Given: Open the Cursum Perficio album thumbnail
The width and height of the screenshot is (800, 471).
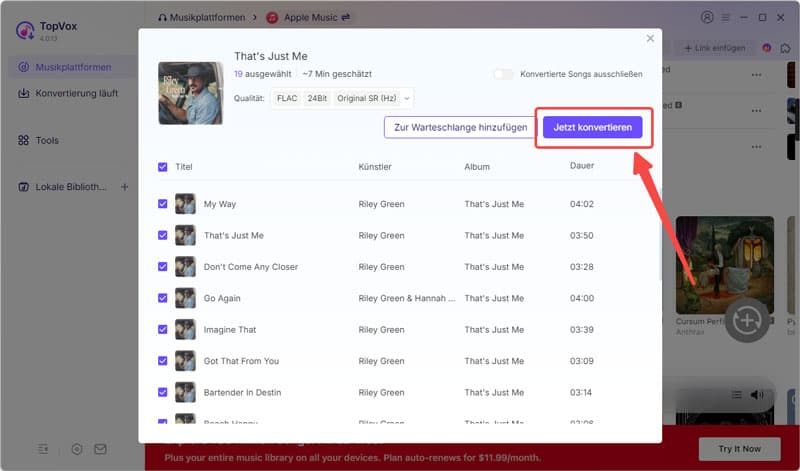Looking at the screenshot, I should coord(725,265).
